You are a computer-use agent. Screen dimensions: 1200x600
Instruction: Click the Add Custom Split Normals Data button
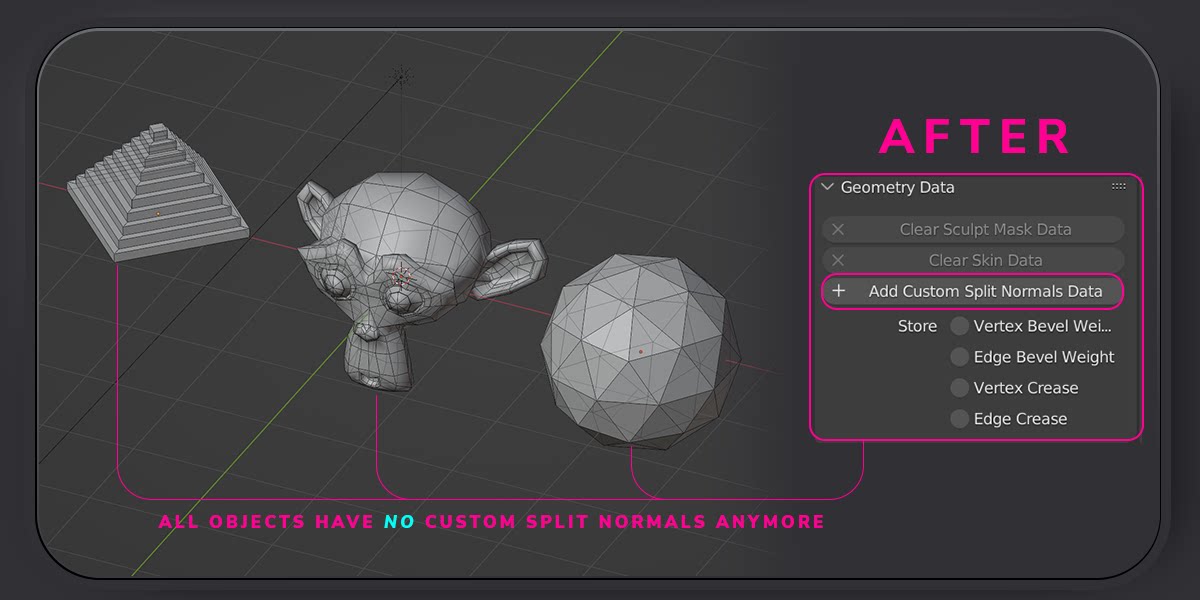pyautogui.click(x=984, y=291)
